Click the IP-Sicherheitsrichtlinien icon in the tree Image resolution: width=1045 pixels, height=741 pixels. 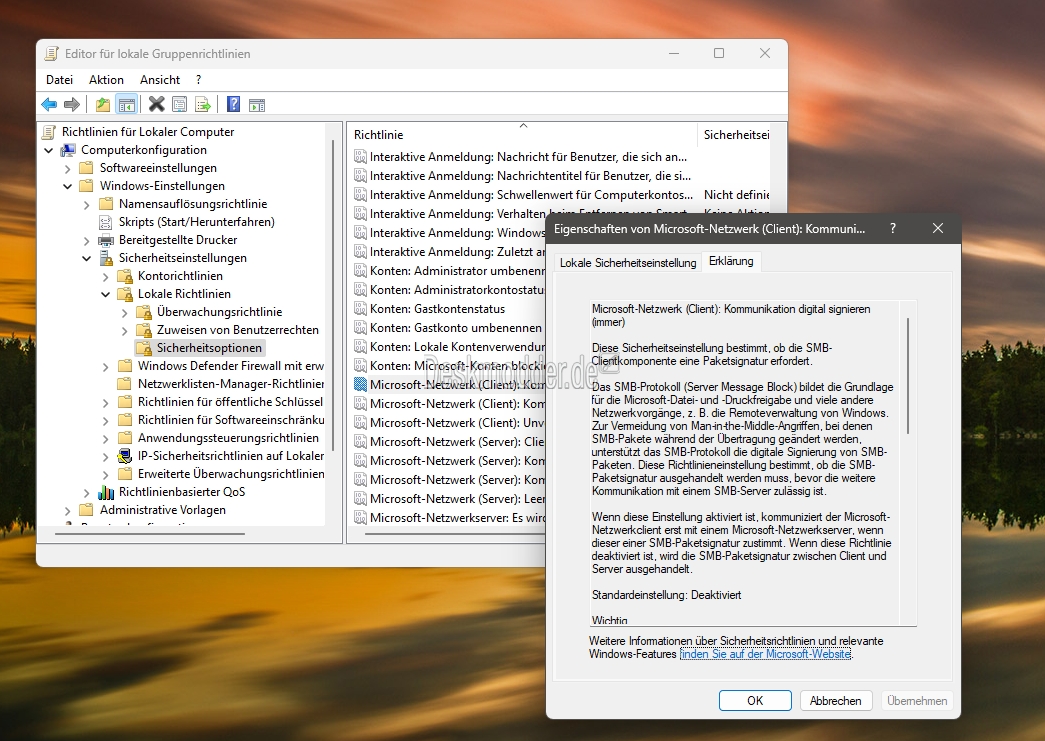125,456
